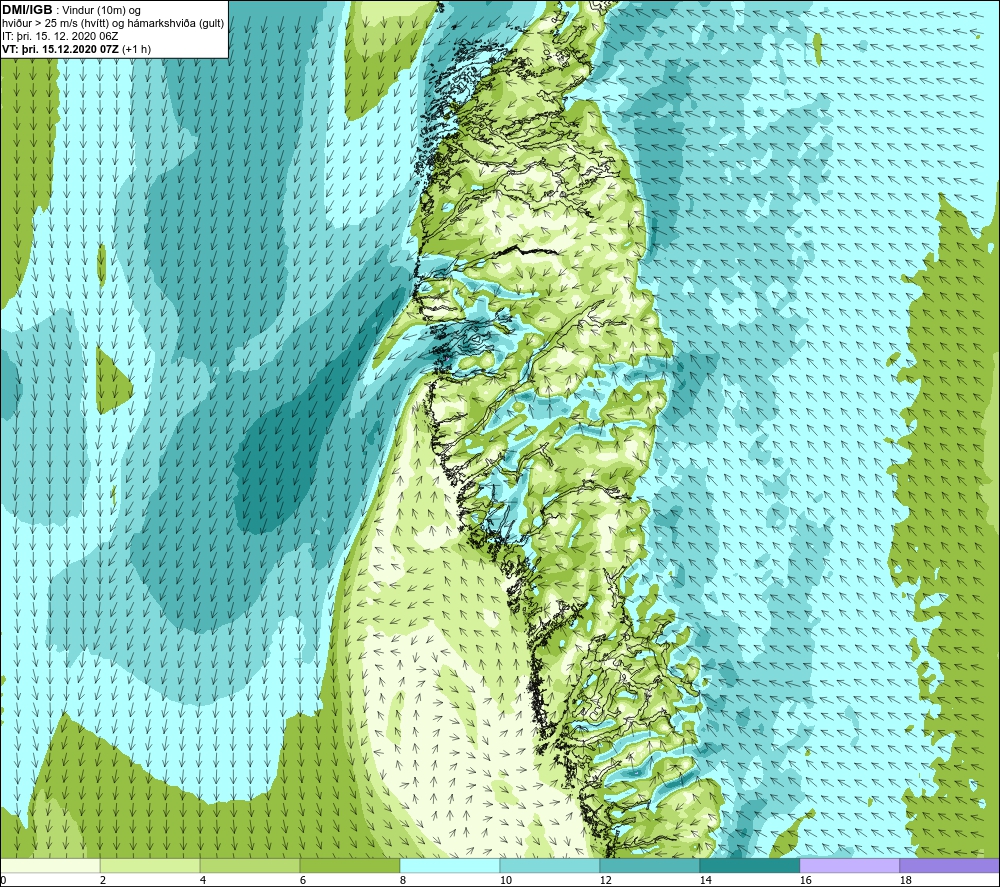Click the DMI/IGB title text

tap(27, 10)
